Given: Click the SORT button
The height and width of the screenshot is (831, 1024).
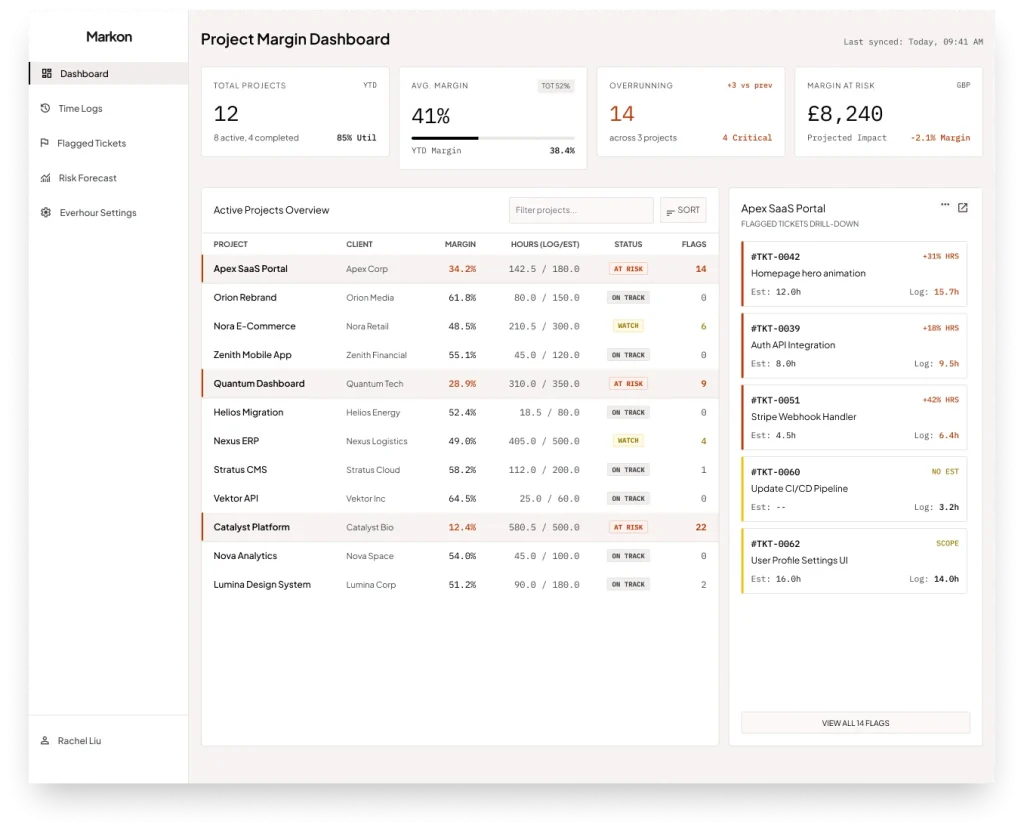Looking at the screenshot, I should (683, 210).
